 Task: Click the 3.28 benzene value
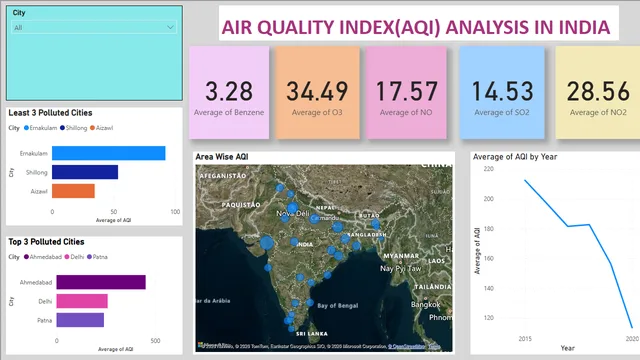pos(229,91)
